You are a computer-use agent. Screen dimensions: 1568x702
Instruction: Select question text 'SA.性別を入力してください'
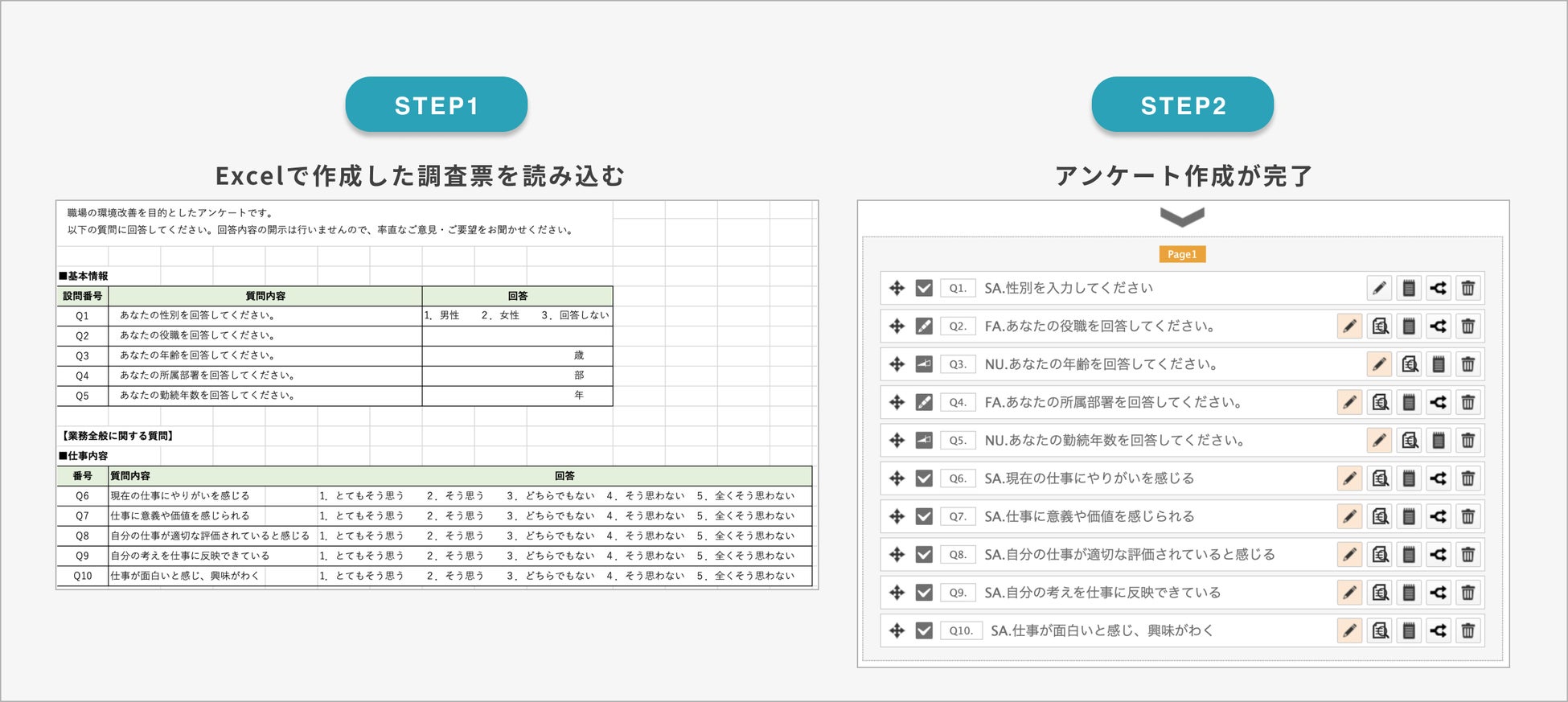[1069, 288]
